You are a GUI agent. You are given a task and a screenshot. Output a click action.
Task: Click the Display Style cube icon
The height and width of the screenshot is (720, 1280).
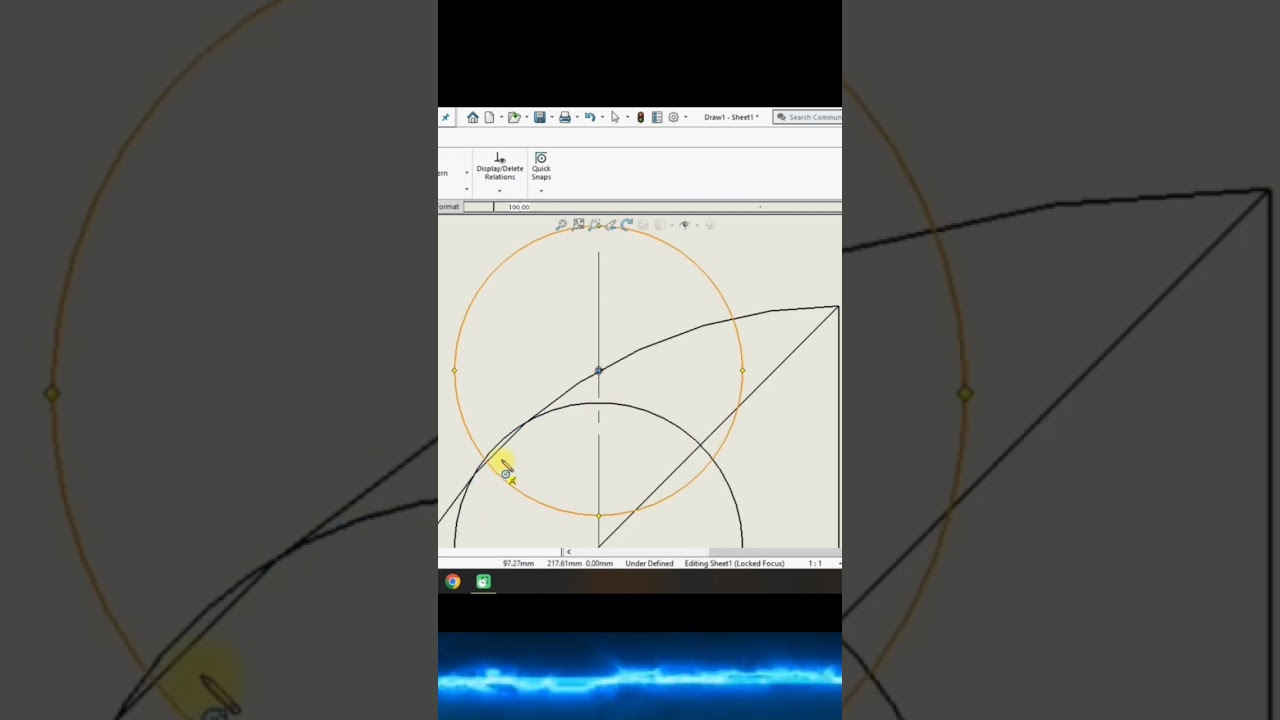pyautogui.click(x=660, y=225)
